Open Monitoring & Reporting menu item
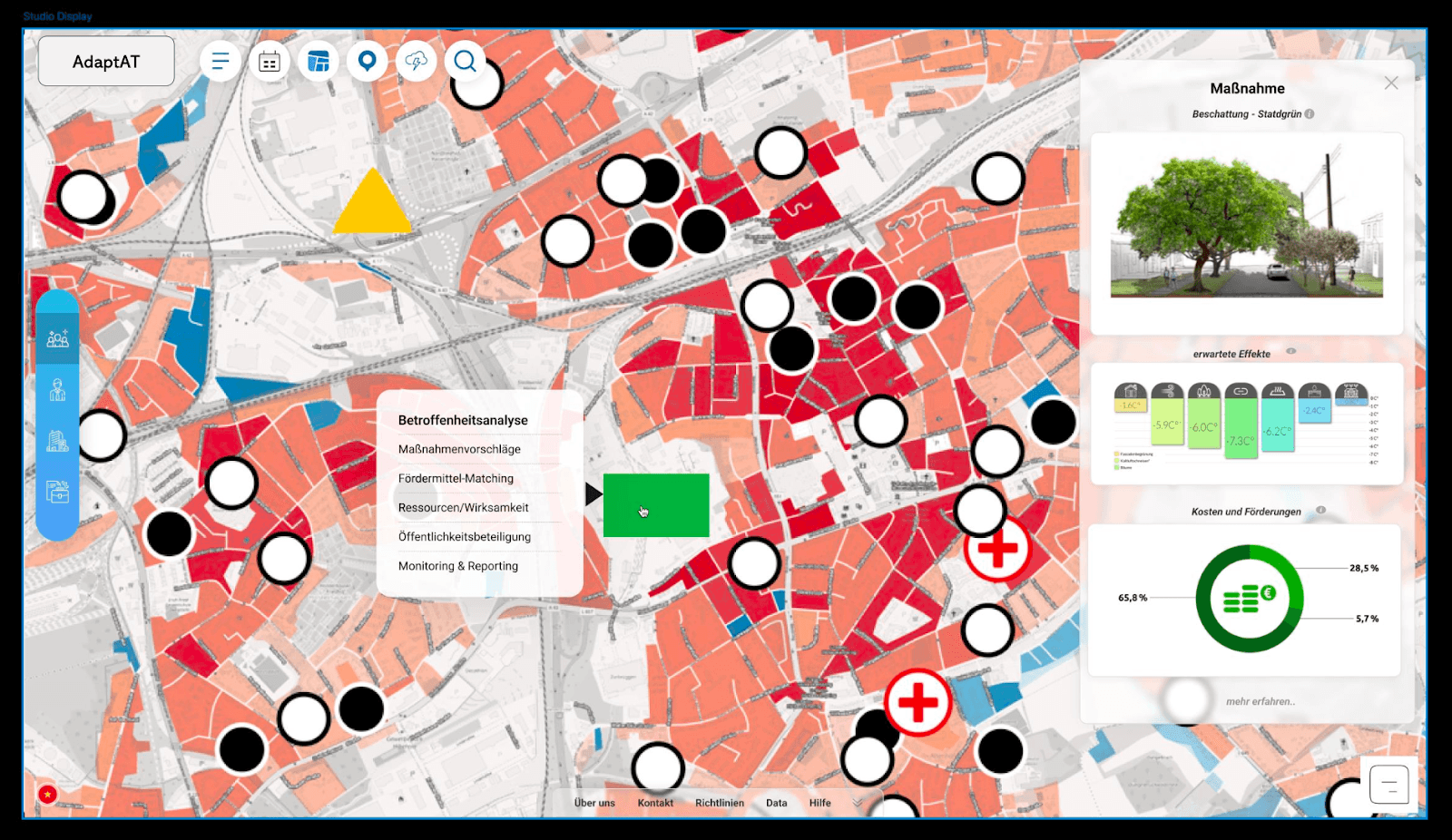 pos(458,566)
